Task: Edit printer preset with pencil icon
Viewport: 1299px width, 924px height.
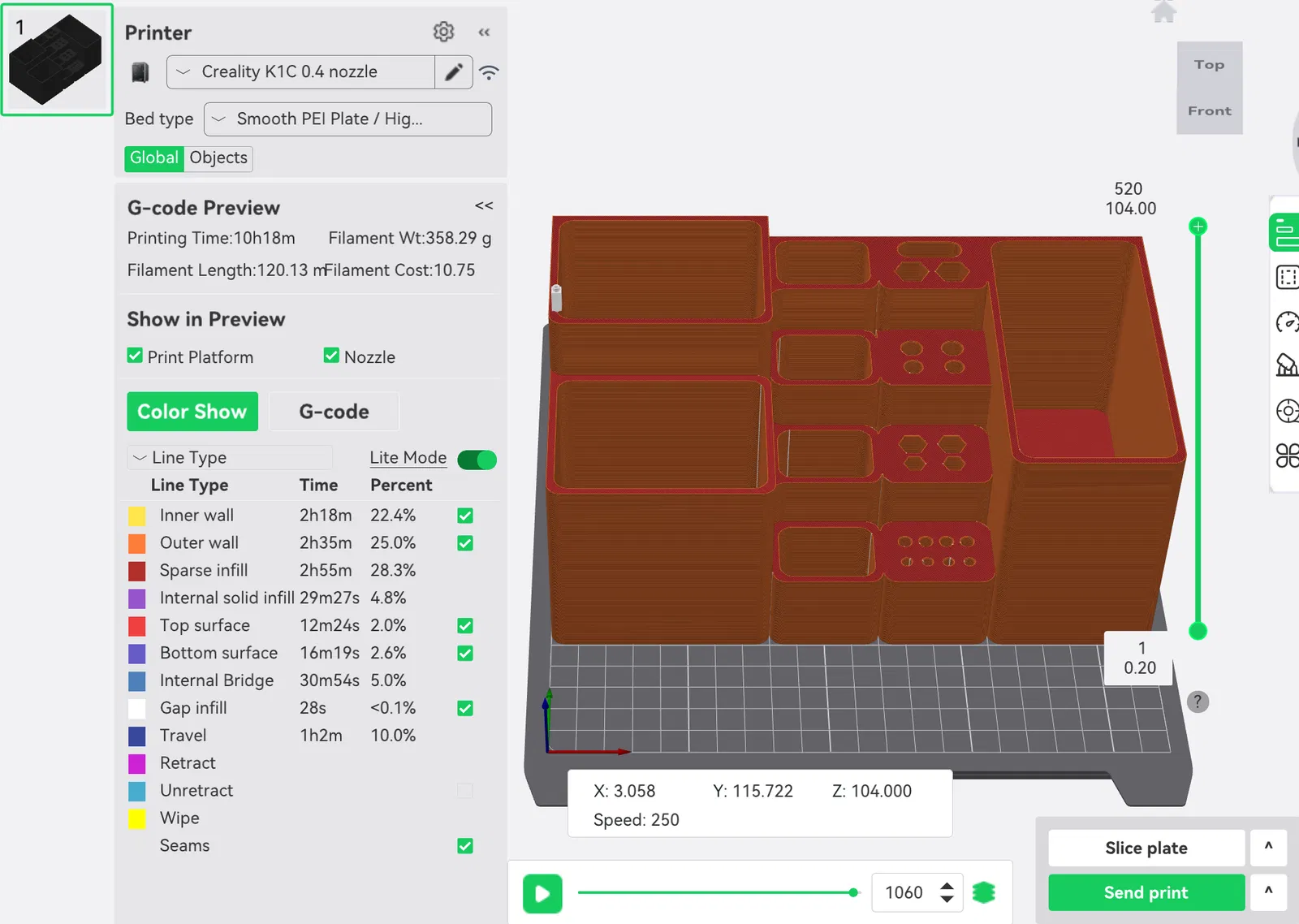Action: (454, 72)
